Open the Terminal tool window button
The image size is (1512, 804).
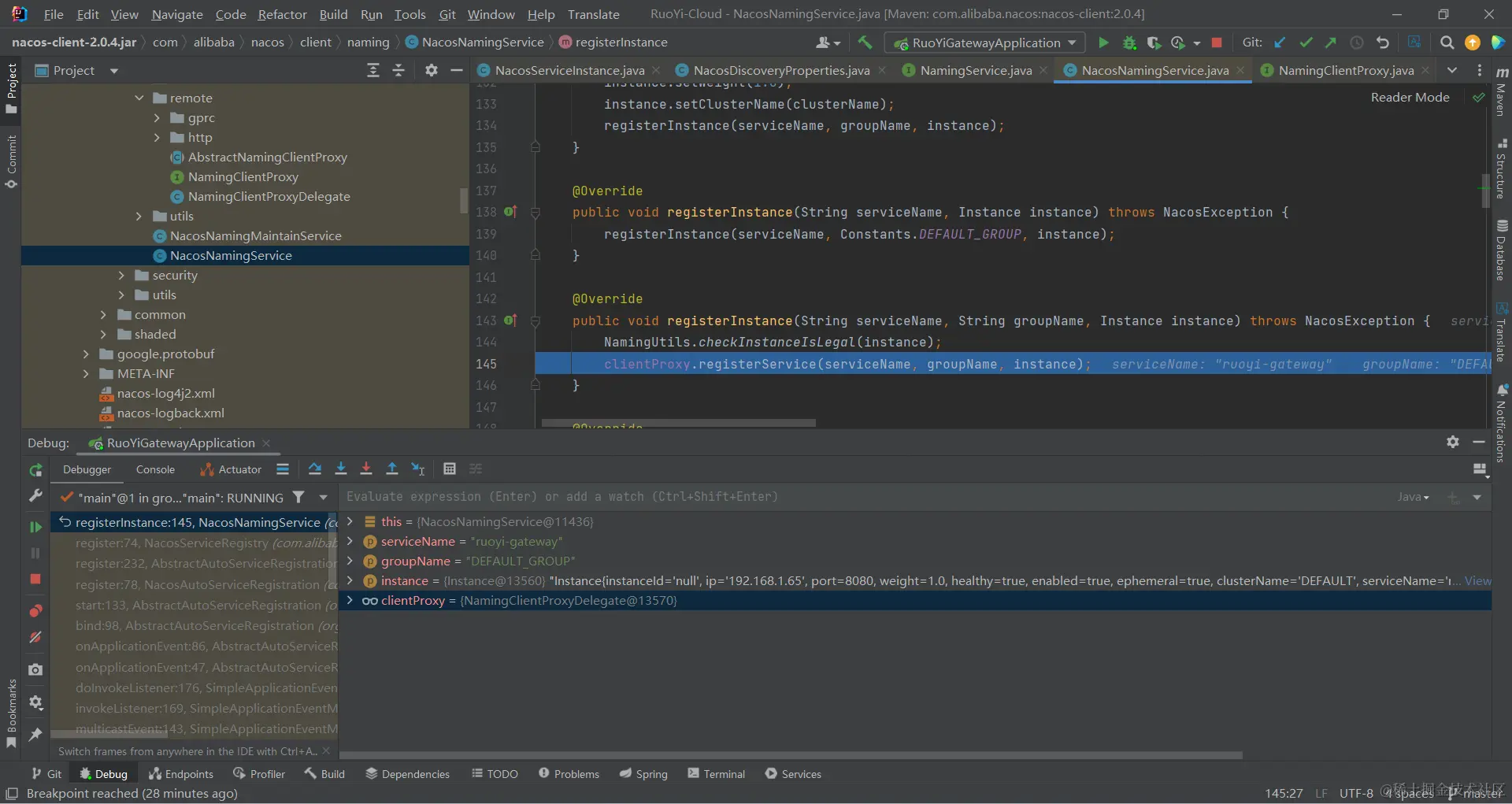(x=716, y=774)
